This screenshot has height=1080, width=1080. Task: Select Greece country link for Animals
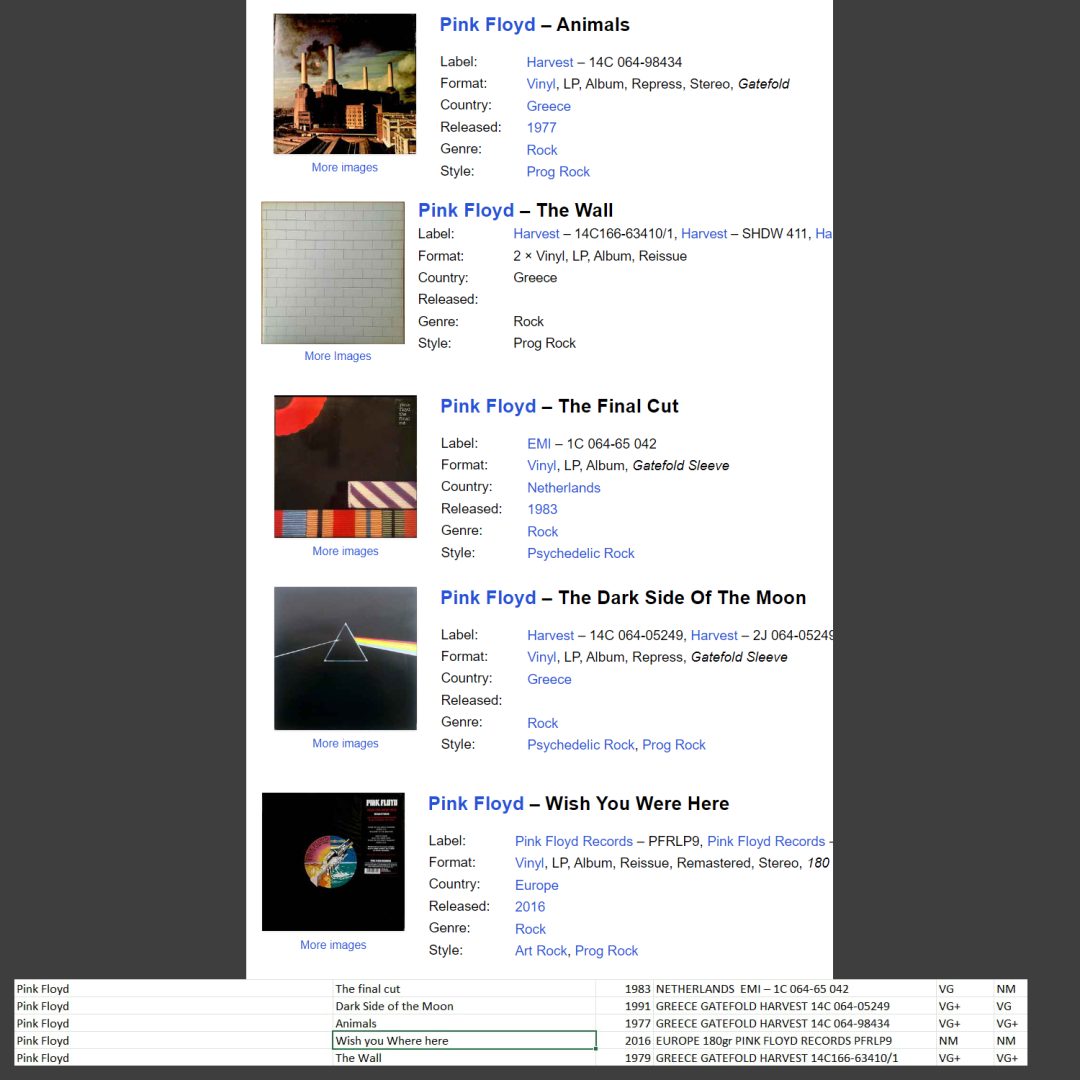coord(548,106)
